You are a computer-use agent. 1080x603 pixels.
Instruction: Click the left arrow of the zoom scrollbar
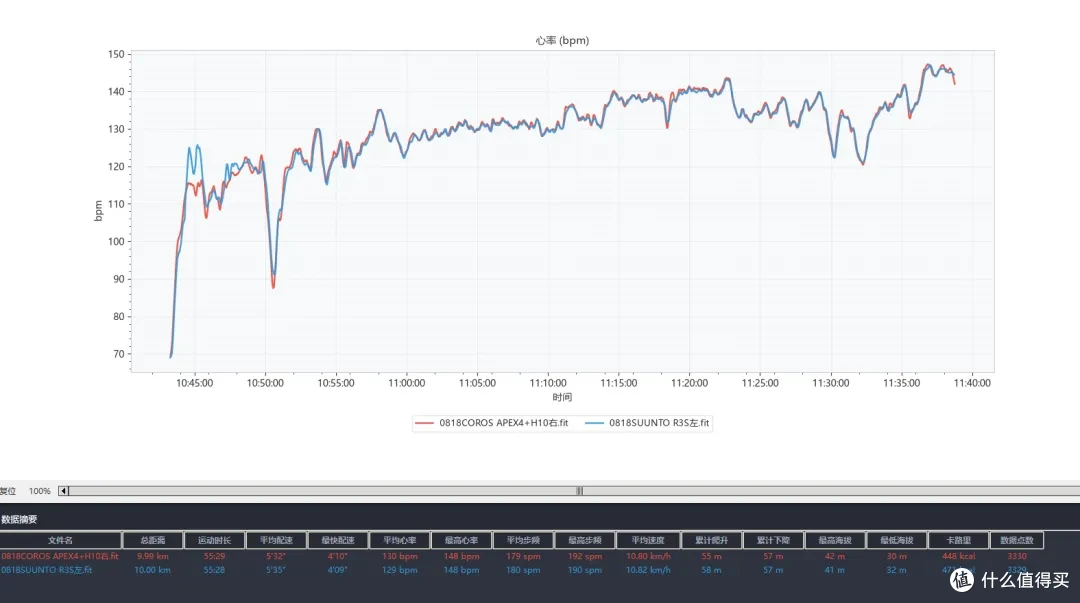click(63, 491)
